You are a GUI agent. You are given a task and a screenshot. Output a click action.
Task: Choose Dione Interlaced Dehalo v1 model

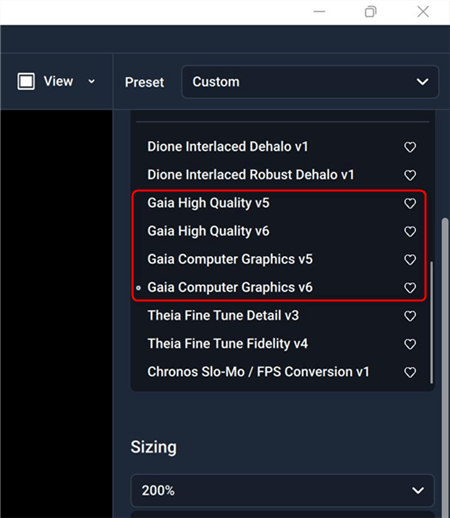[x=228, y=147]
